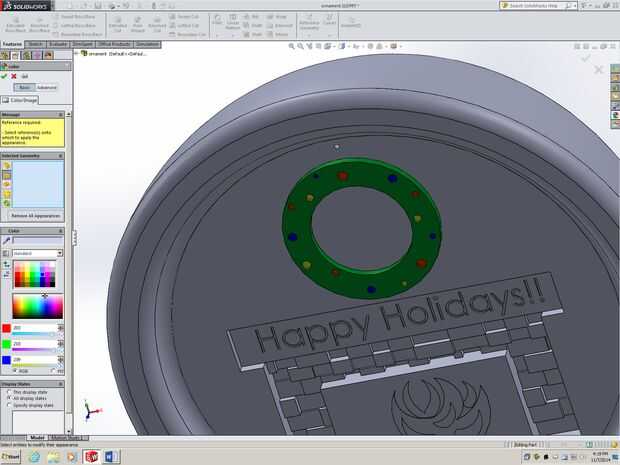Image resolution: width=620 pixels, height=465 pixels.
Task: Switch to the Simulation ribbon tab
Action: tap(147, 44)
